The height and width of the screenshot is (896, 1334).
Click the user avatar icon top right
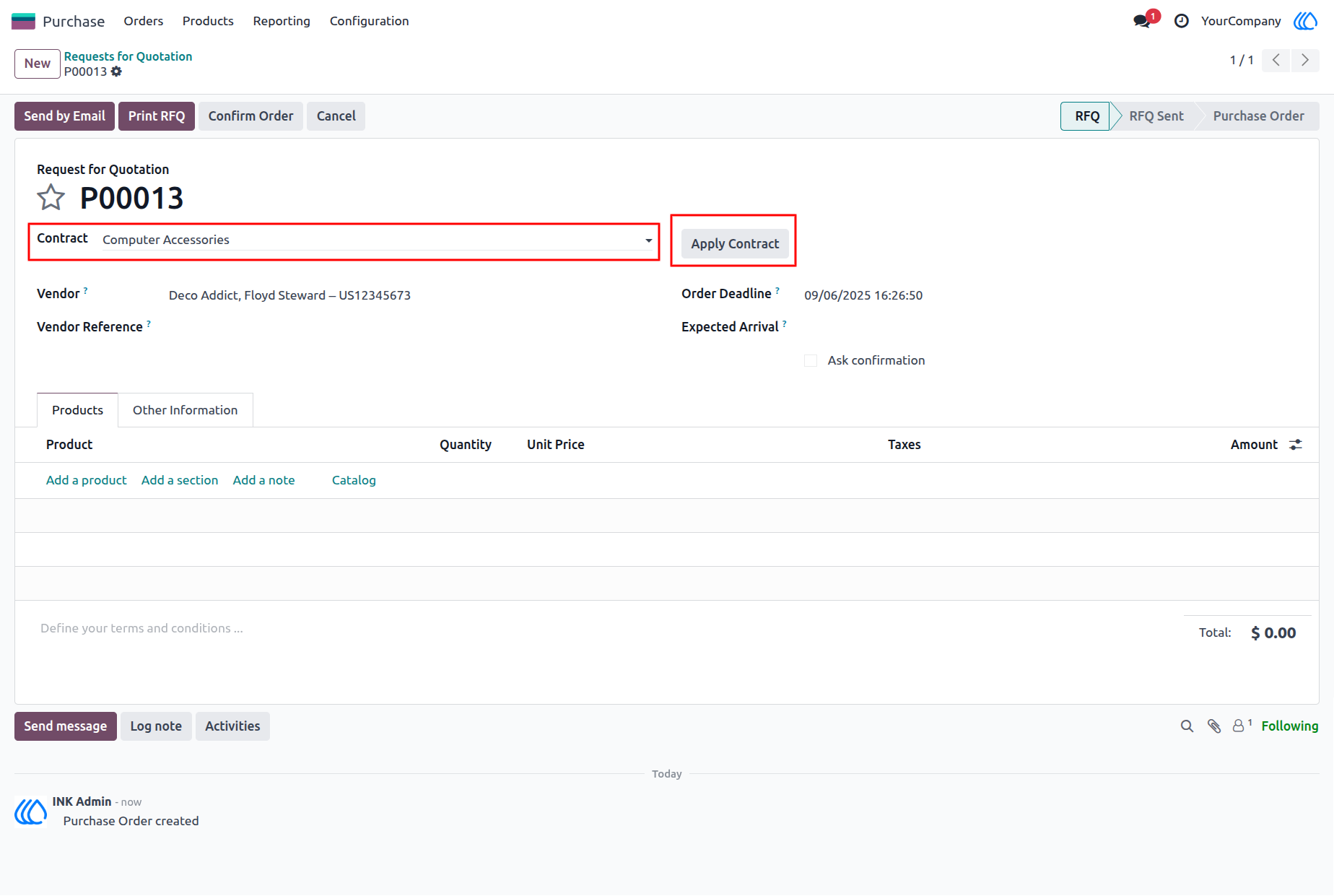point(1305,21)
